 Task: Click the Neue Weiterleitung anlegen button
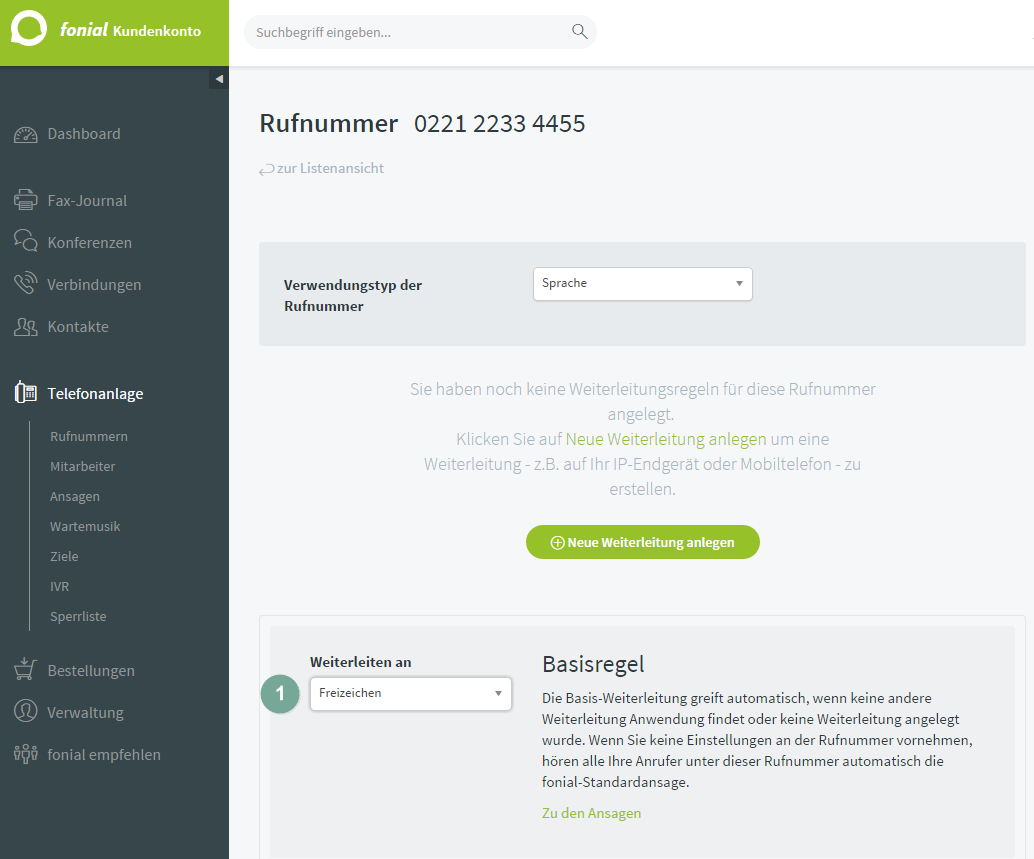(x=642, y=542)
